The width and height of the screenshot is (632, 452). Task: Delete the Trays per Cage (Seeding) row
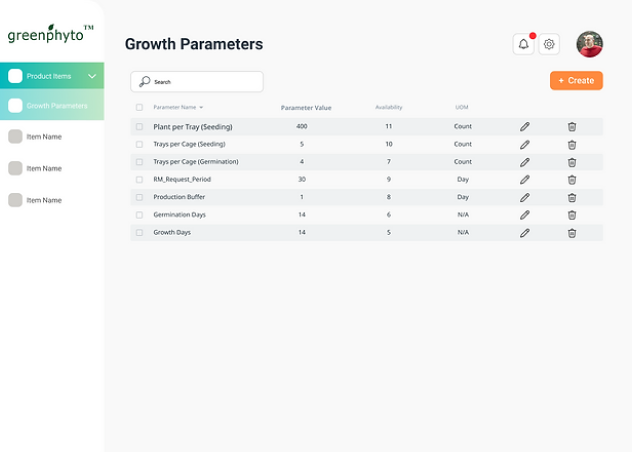pos(572,144)
